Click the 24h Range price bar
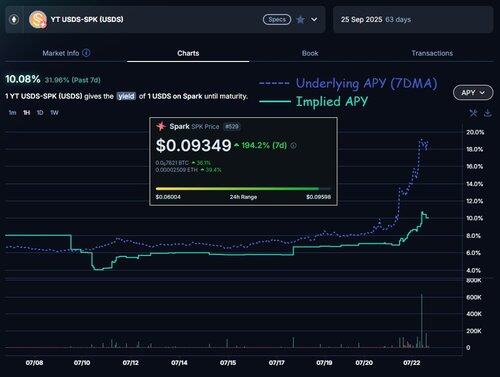This screenshot has width=500, height=377. coord(243,189)
